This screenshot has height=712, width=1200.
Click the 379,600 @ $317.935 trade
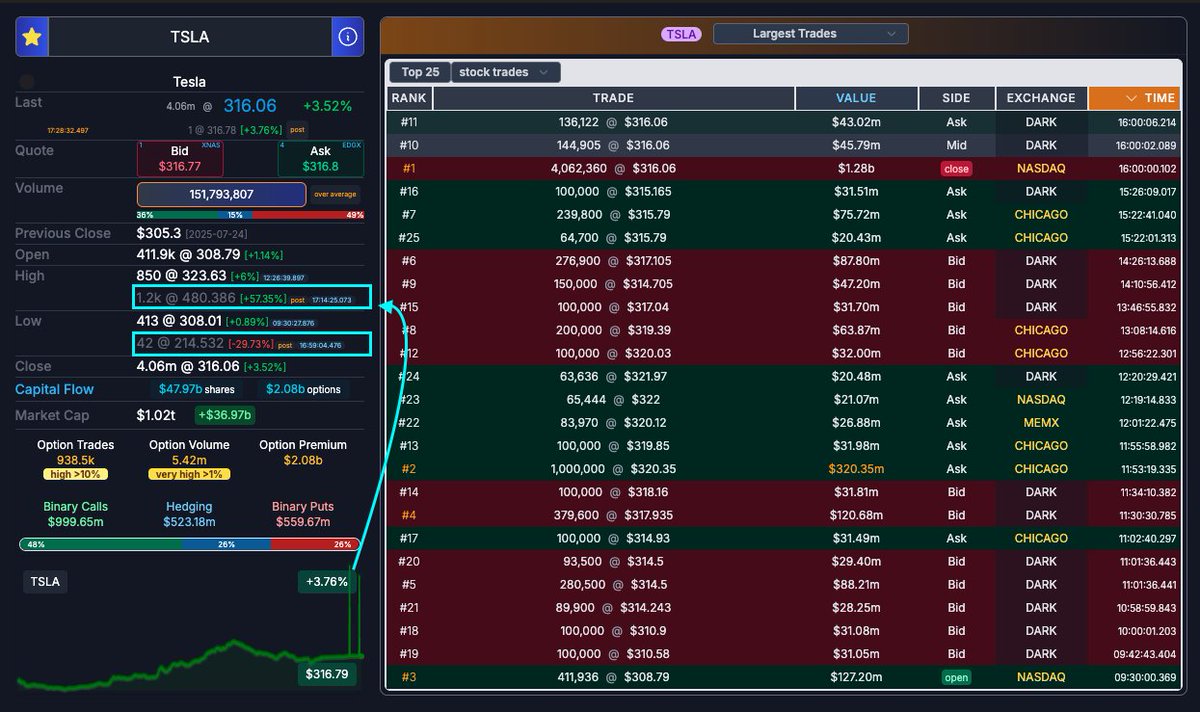tap(613, 516)
